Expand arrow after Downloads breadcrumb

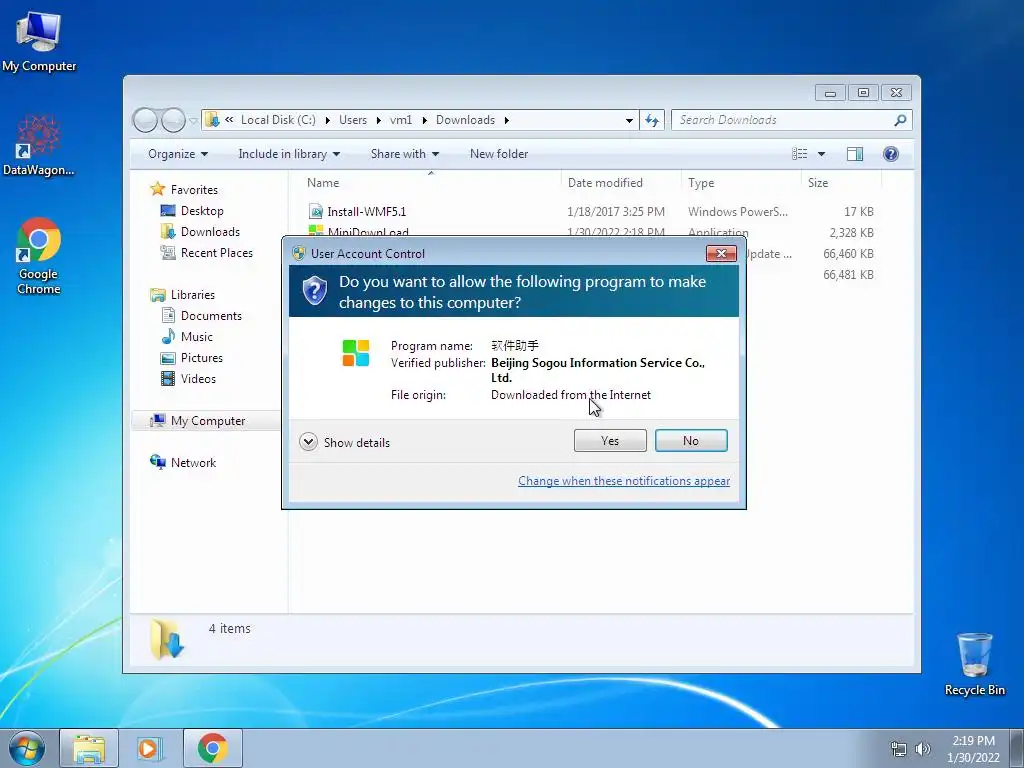tap(507, 120)
